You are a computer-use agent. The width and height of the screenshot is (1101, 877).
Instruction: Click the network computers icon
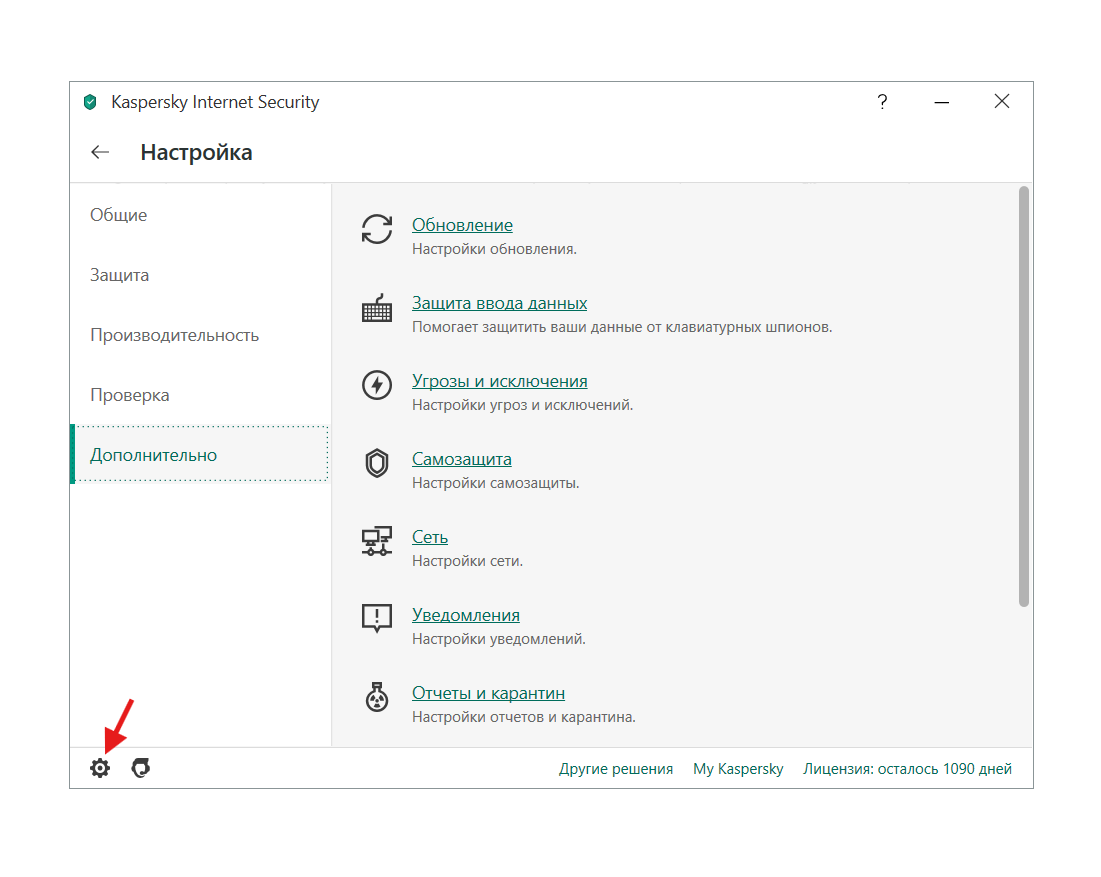[377, 541]
